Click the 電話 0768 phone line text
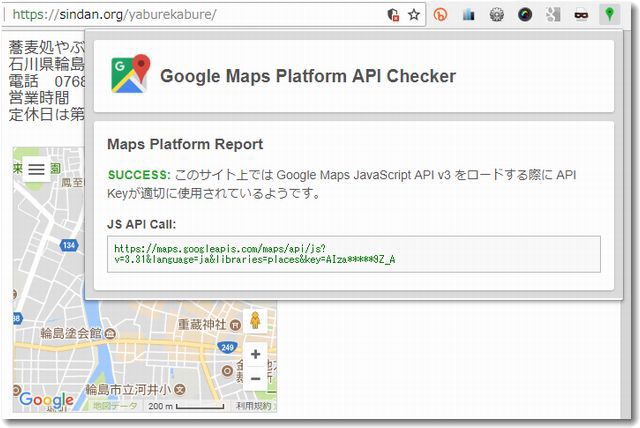This screenshot has width=640, height=428. tap(47, 81)
